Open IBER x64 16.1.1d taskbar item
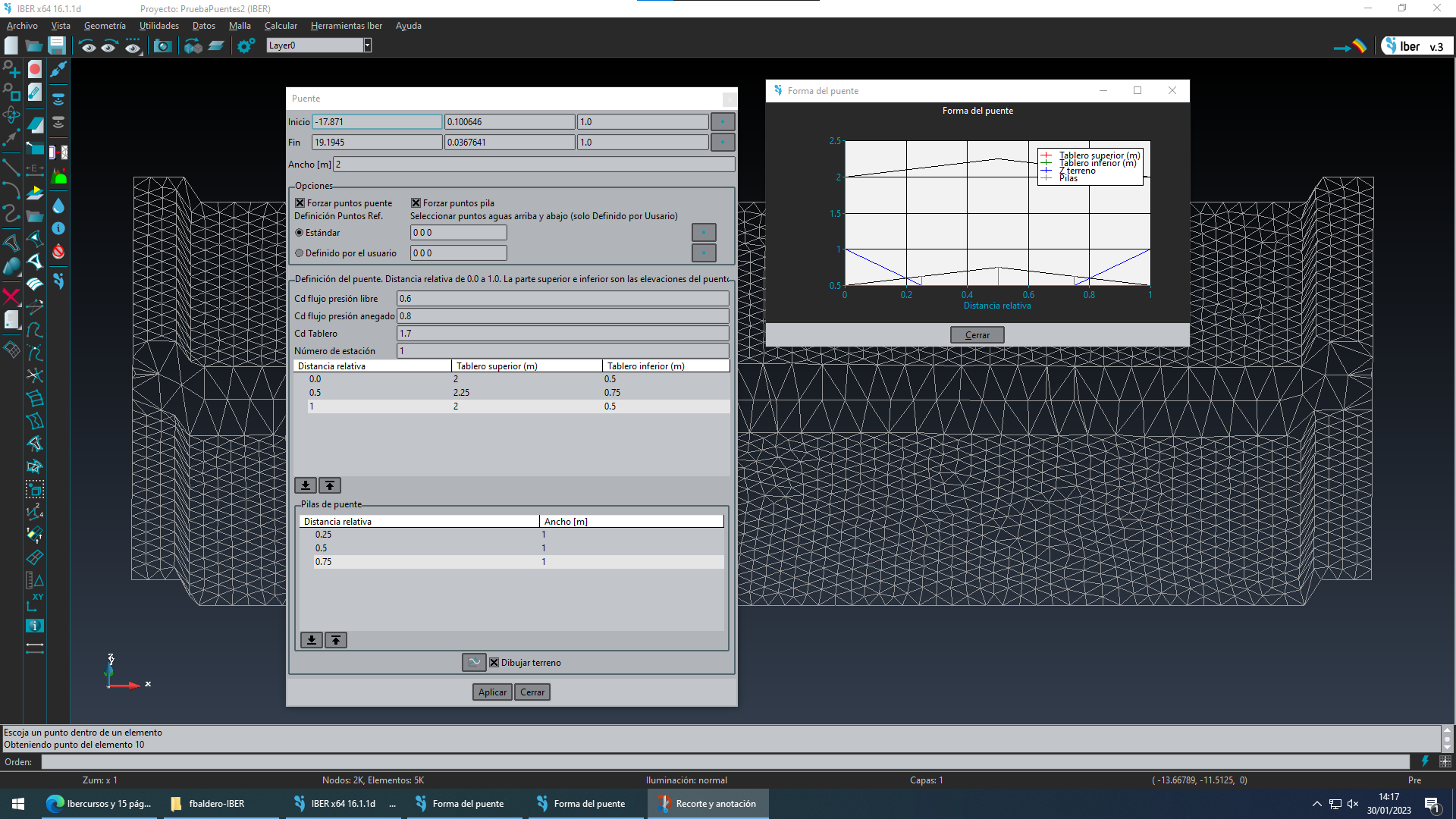Image resolution: width=1456 pixels, height=819 pixels. 344,804
